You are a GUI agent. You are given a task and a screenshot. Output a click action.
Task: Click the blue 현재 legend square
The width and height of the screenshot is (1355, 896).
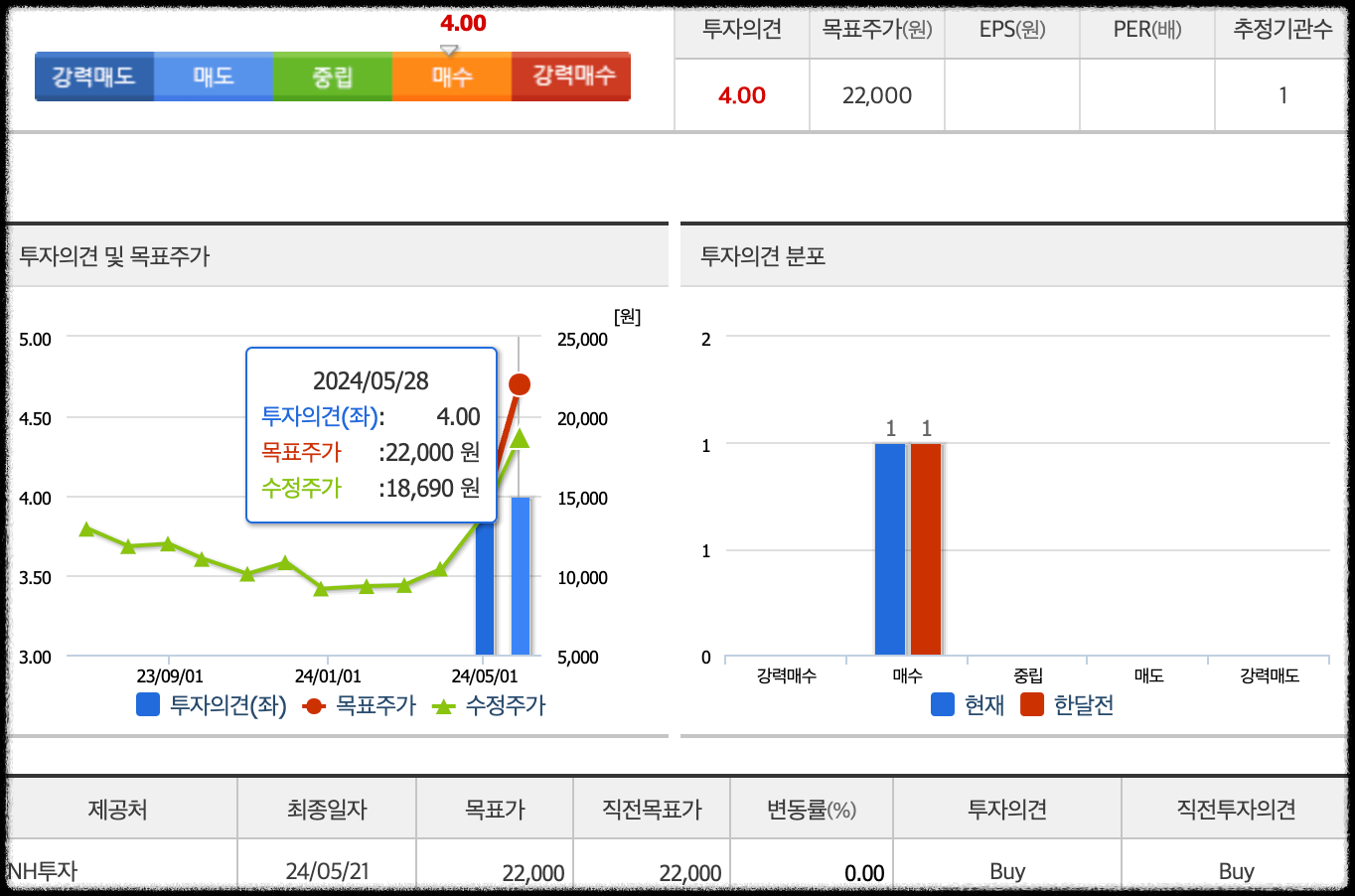pos(943,704)
